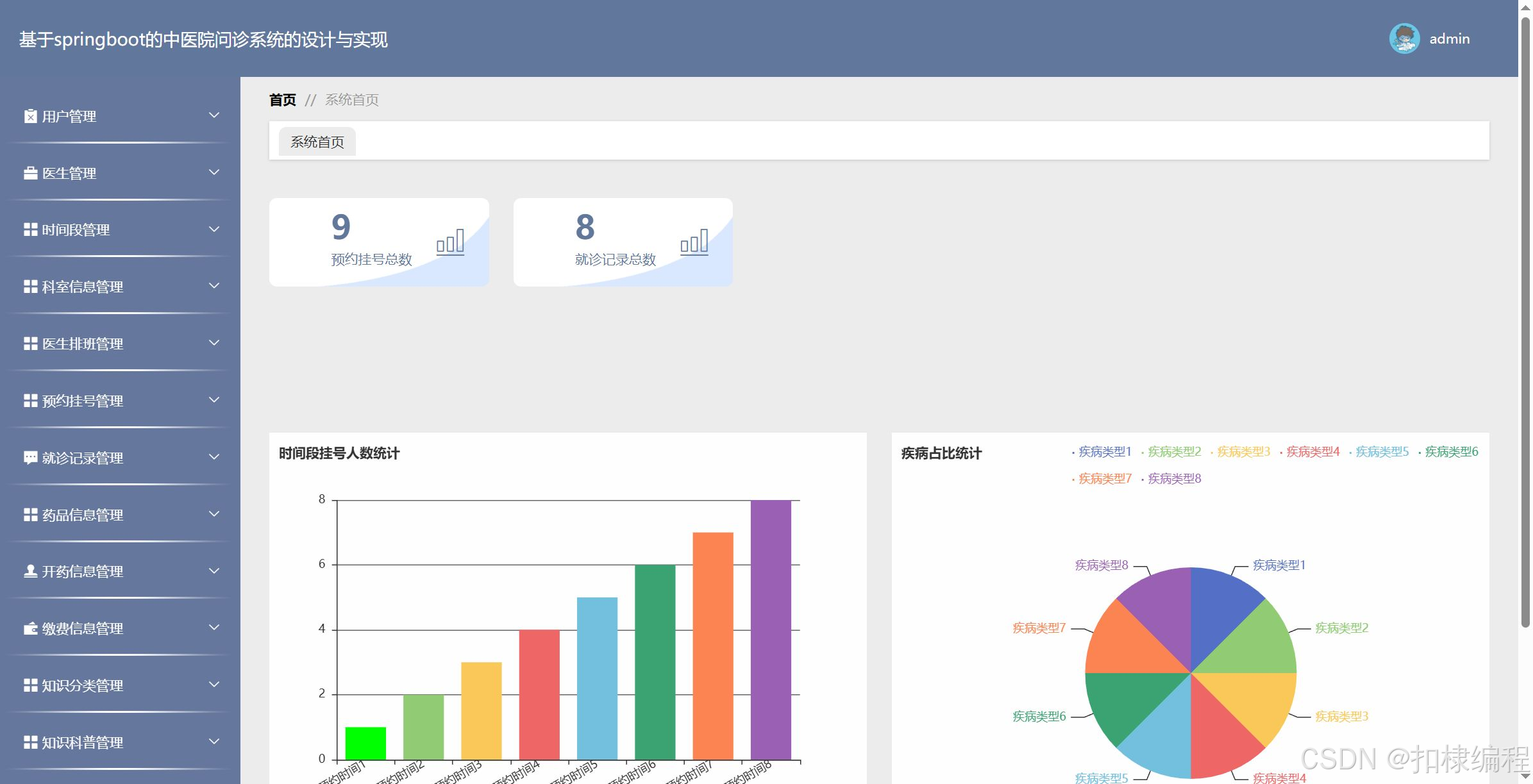Screen dimensions: 1533x784
Task: Click the bar chart icon on 预约挂号总数 card
Action: coord(450,243)
